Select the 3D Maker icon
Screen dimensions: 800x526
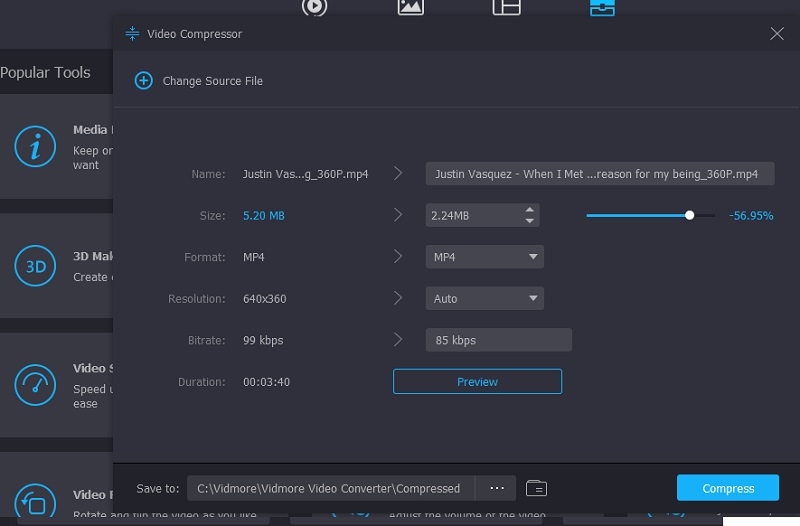[x=35, y=266]
